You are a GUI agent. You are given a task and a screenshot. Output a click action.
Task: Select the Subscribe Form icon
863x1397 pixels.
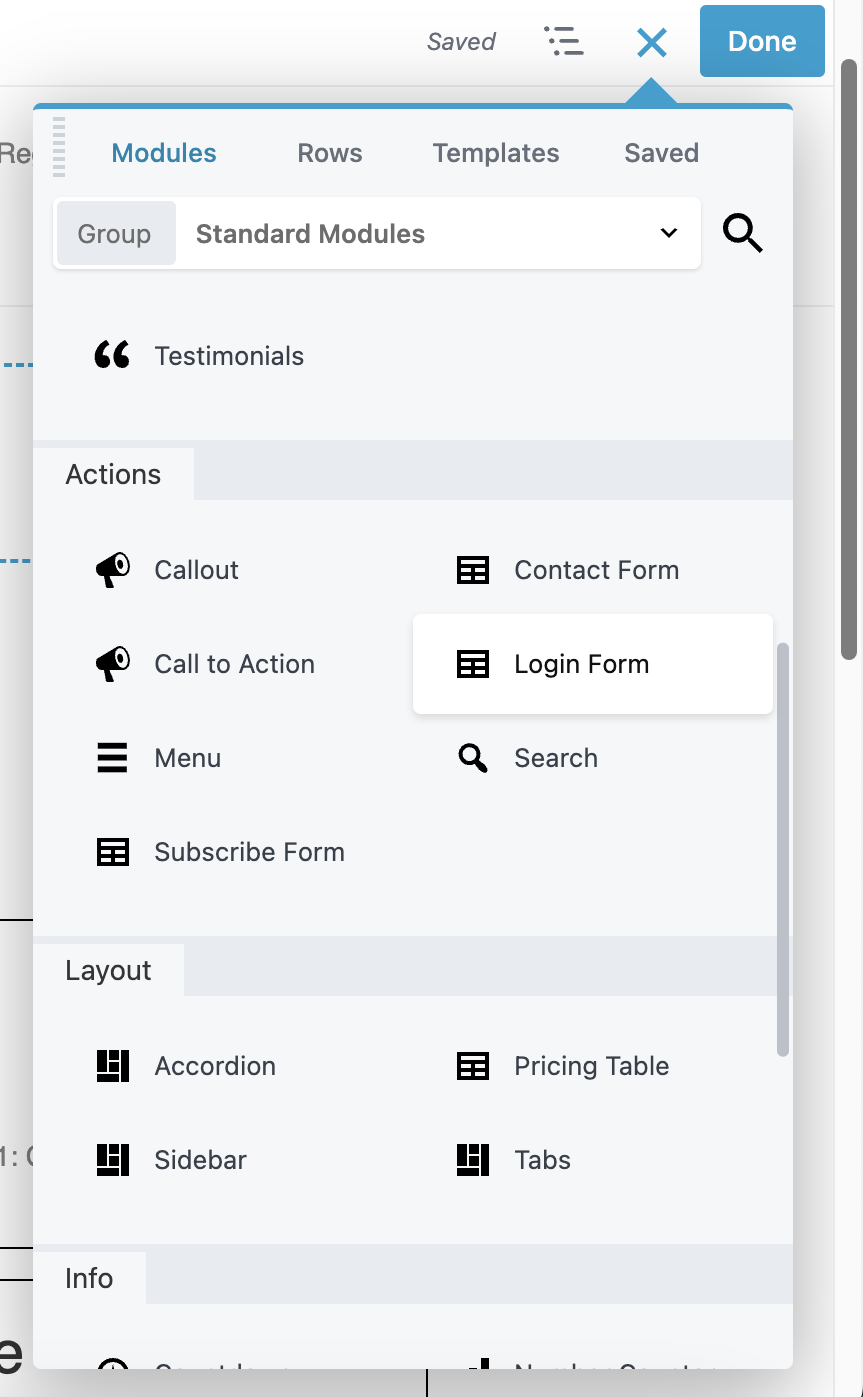click(x=112, y=851)
